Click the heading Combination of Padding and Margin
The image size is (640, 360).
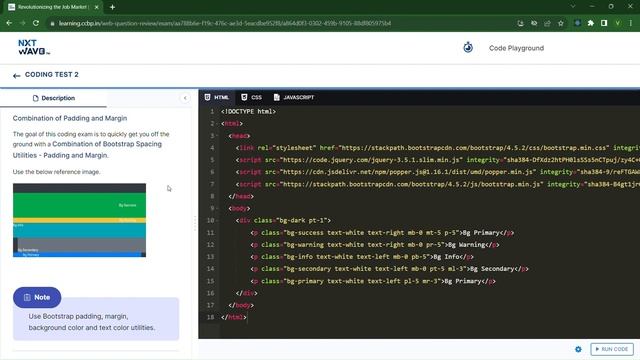[70, 118]
